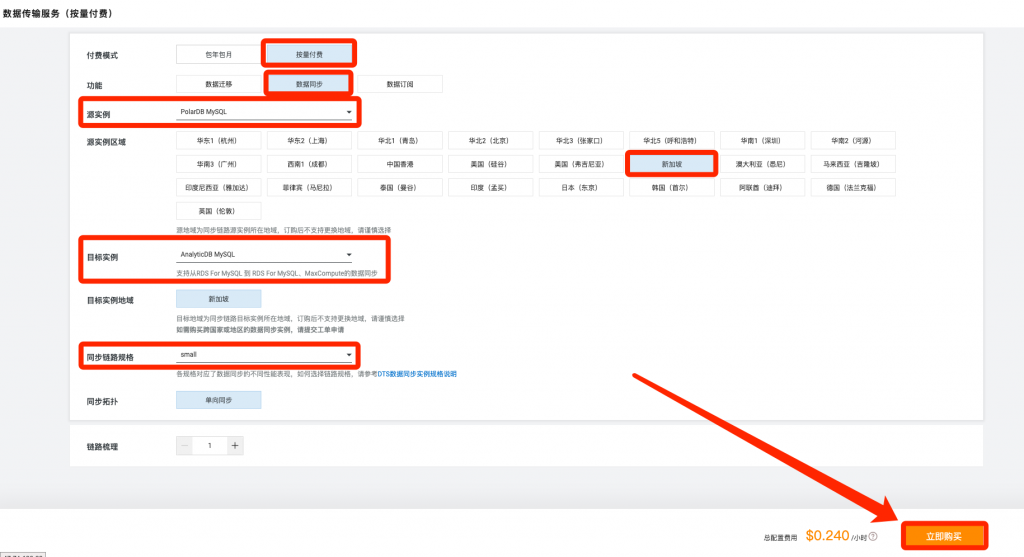Select region 德国（法兰克福）
Image resolution: width=1024 pixels, height=557 pixels.
point(853,187)
